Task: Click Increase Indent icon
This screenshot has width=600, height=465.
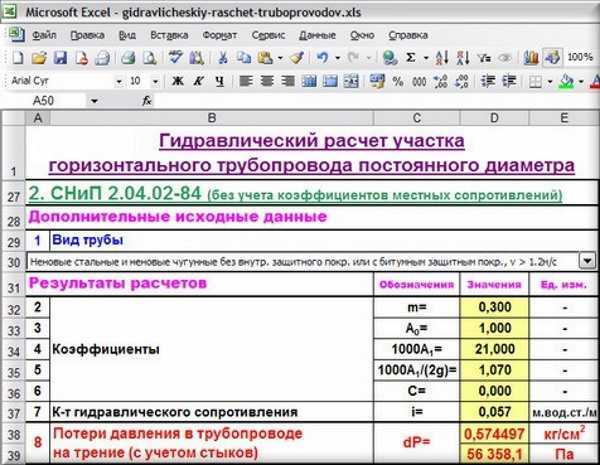Action: [x=509, y=81]
